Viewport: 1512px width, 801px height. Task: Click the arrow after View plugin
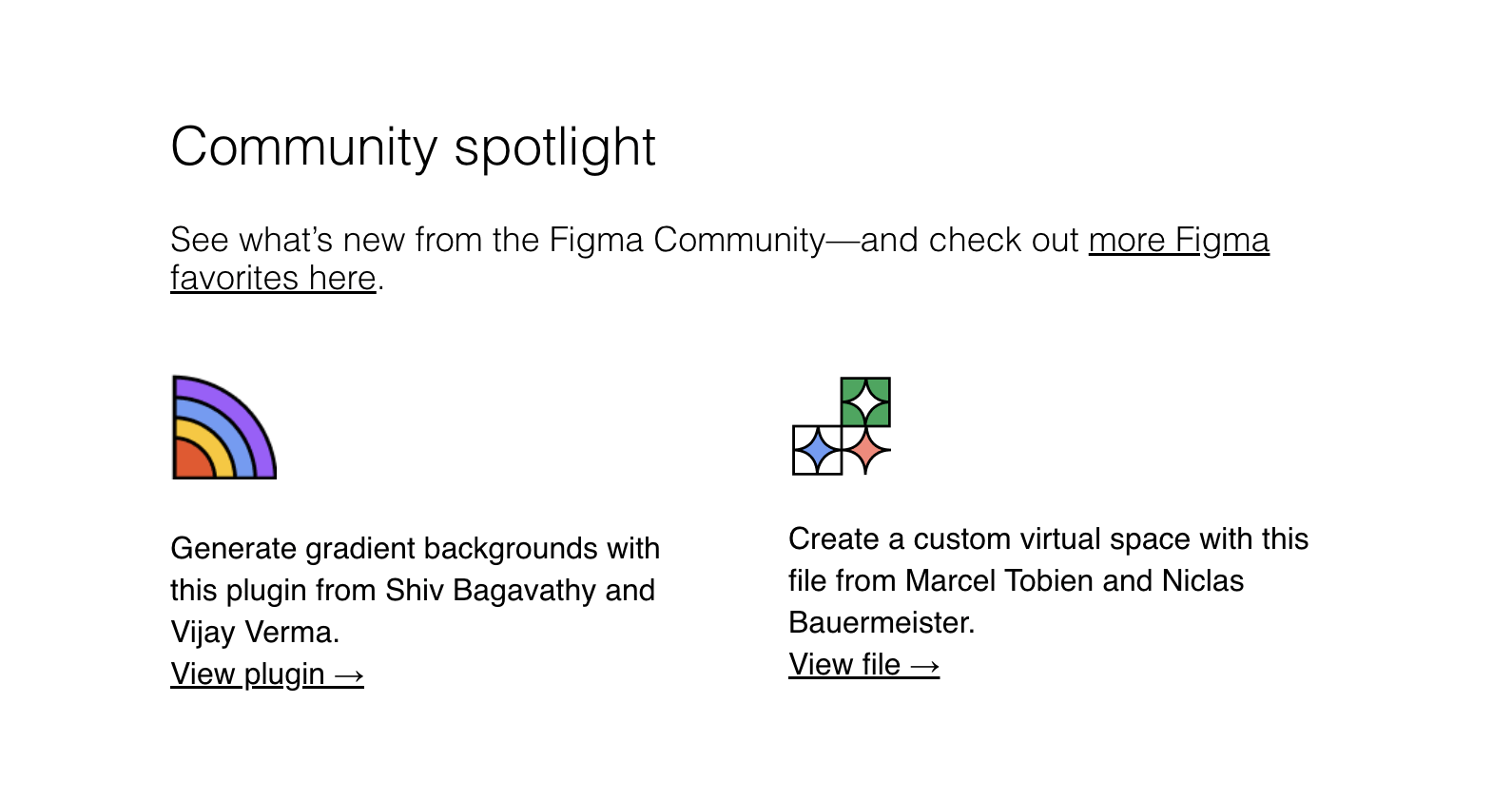click(x=349, y=674)
